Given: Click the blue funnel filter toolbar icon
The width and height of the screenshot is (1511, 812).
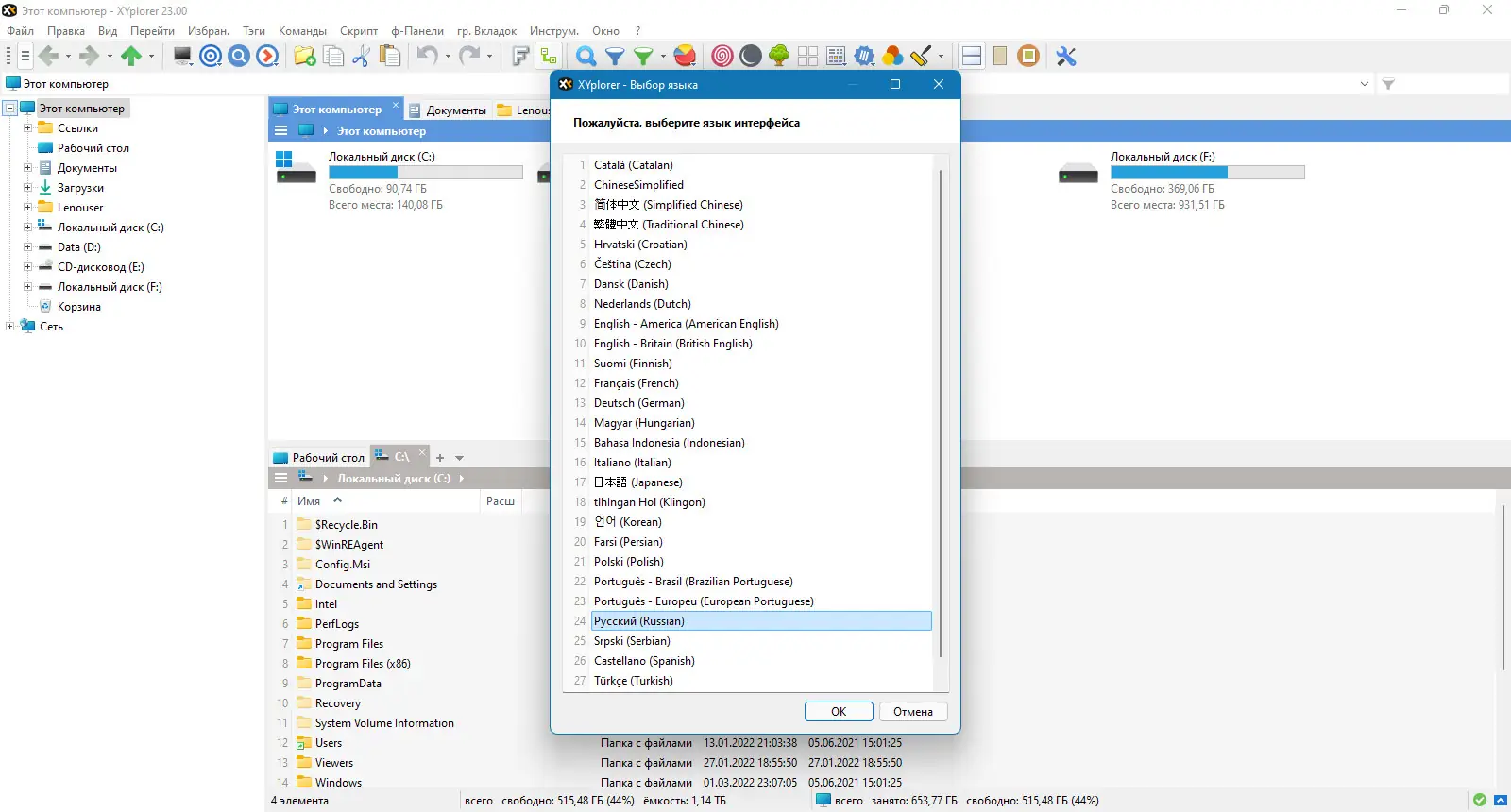Looking at the screenshot, I should point(615,57).
